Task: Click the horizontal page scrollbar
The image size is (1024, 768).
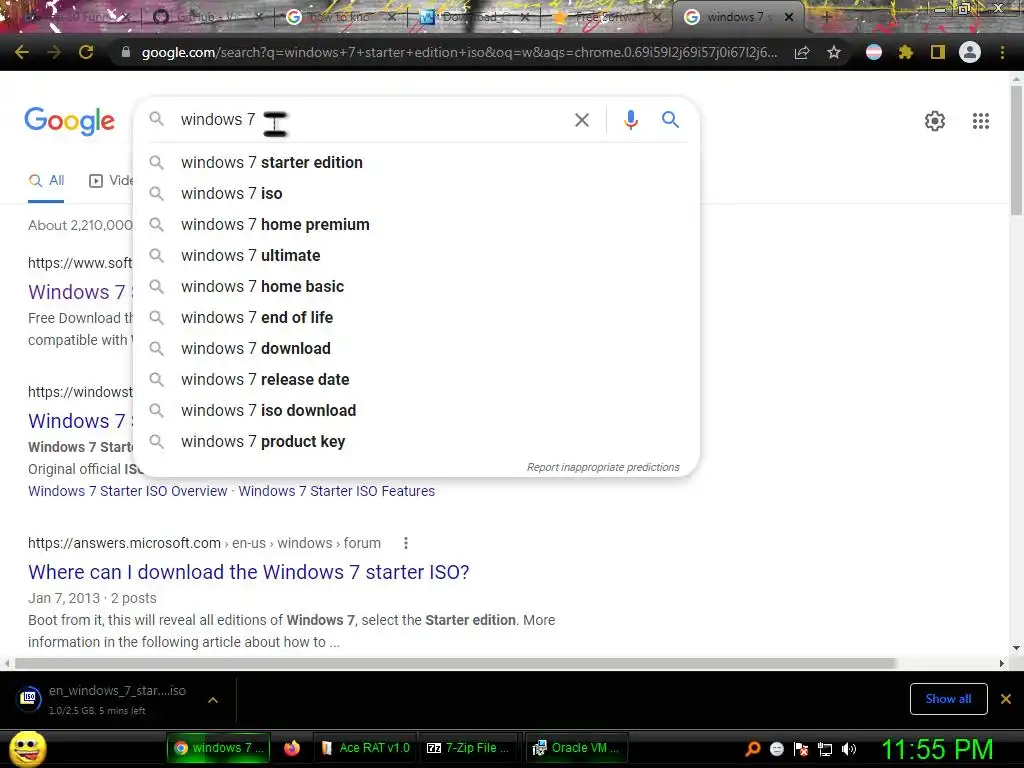Action: point(455,664)
